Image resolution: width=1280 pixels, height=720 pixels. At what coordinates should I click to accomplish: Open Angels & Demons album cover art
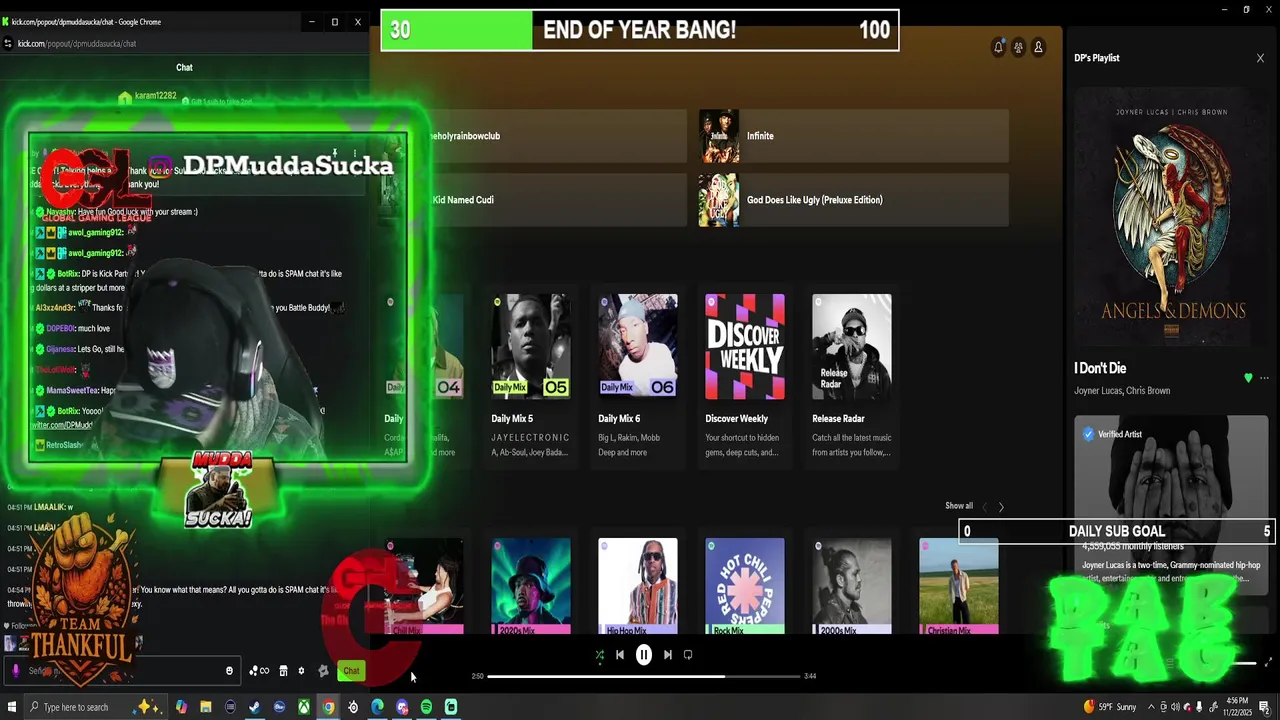(x=1171, y=215)
